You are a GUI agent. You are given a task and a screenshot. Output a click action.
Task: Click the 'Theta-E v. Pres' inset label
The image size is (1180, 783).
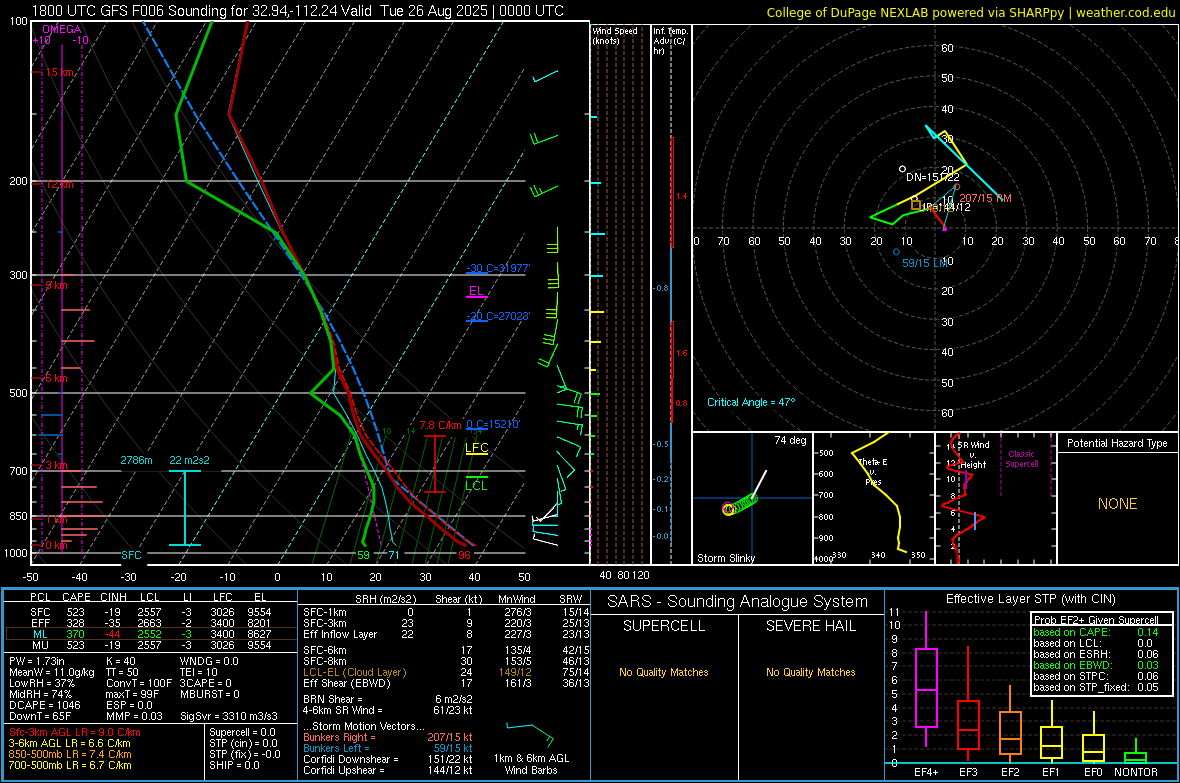coord(873,472)
